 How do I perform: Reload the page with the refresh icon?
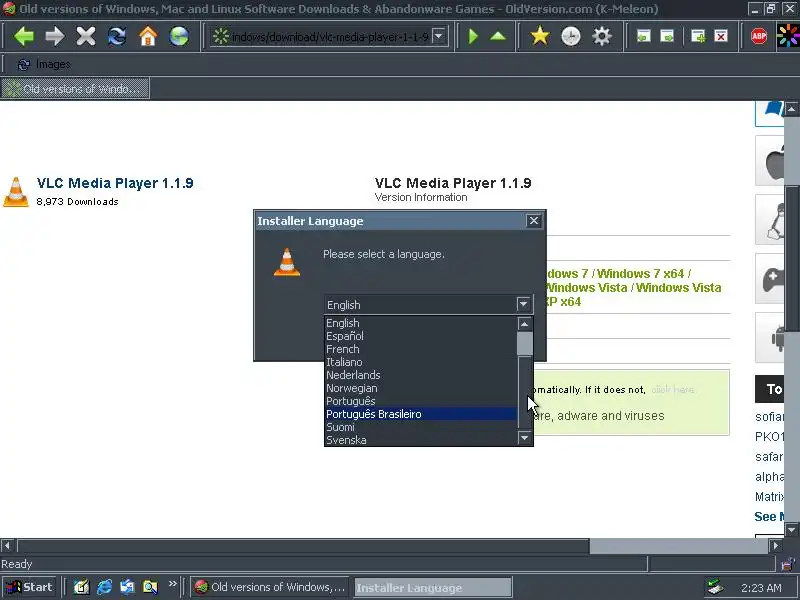117,36
